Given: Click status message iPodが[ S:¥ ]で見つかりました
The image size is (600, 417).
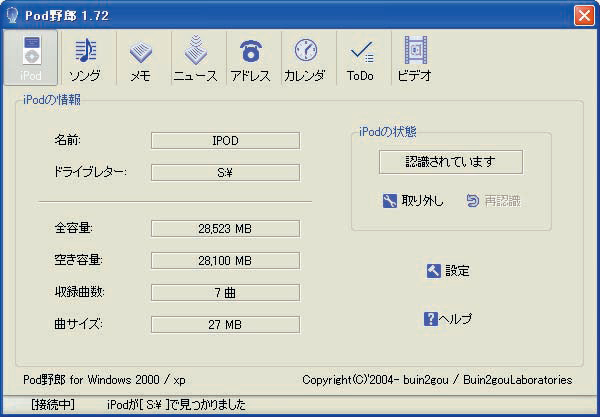Looking at the screenshot, I should coord(176,404).
